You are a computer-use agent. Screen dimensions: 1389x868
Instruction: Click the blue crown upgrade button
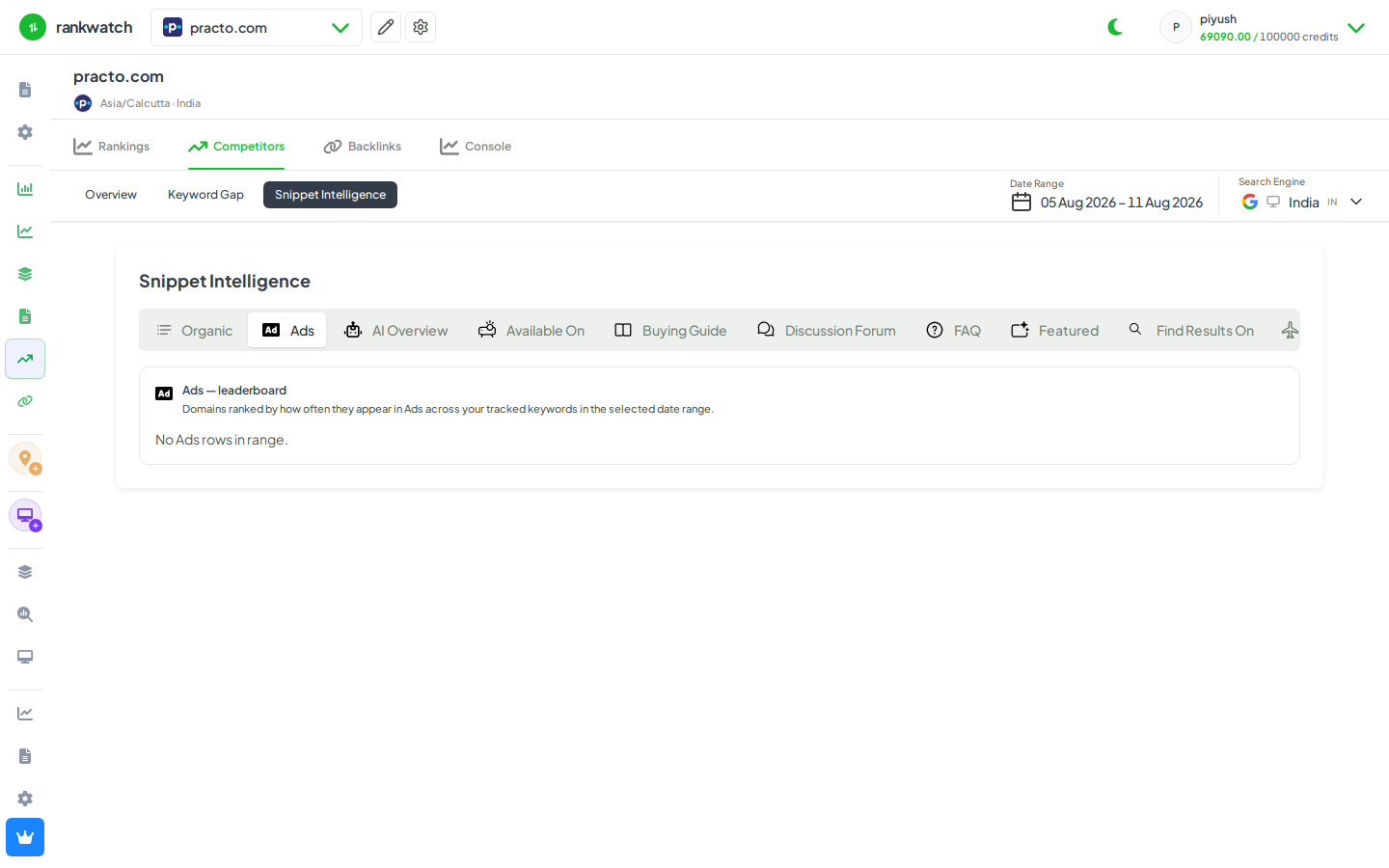tap(25, 837)
